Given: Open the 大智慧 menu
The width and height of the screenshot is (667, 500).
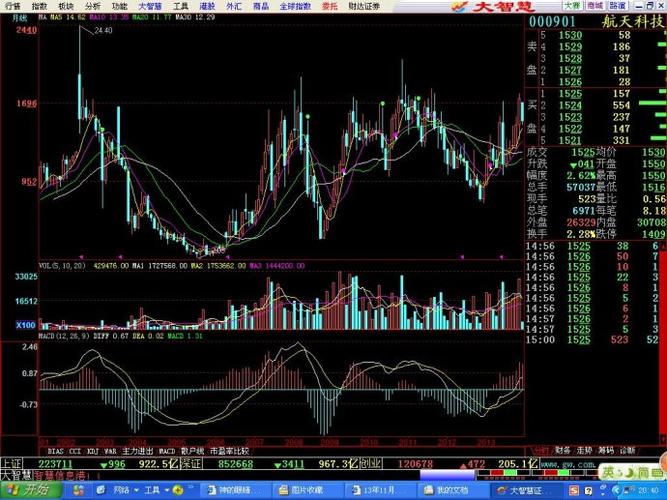Looking at the screenshot, I should (x=151, y=6).
